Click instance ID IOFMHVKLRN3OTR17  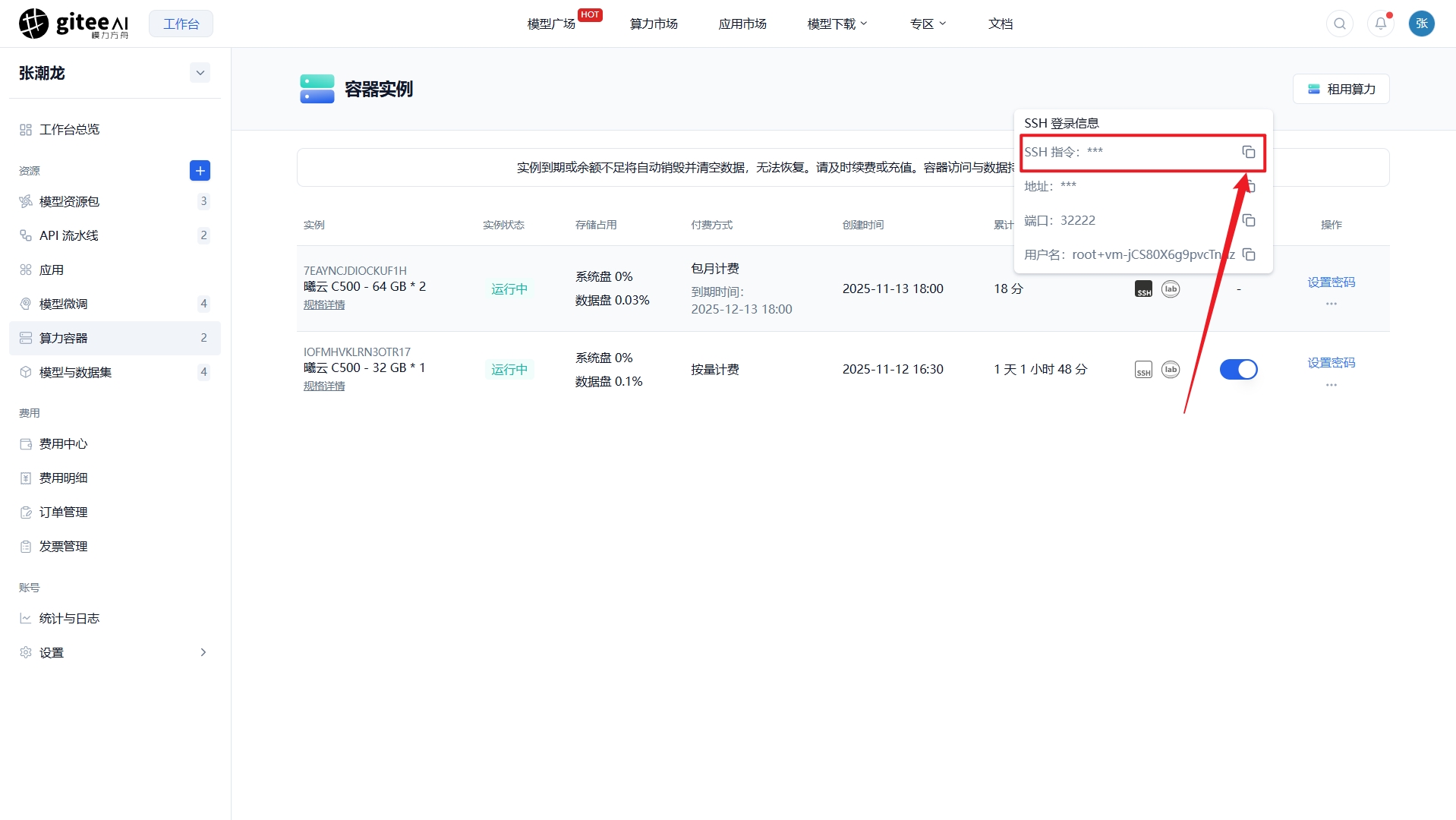(357, 352)
